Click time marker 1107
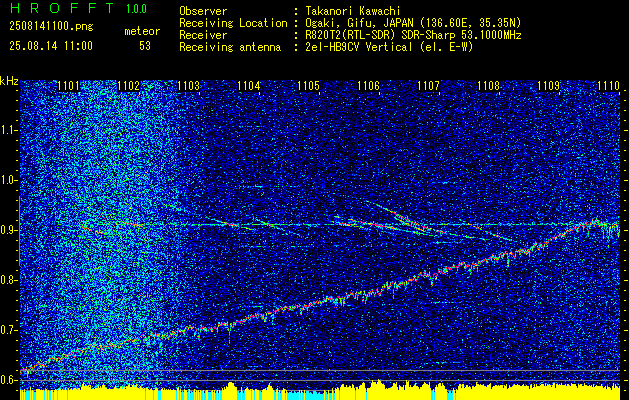This screenshot has width=629, height=400. pyautogui.click(x=428, y=86)
